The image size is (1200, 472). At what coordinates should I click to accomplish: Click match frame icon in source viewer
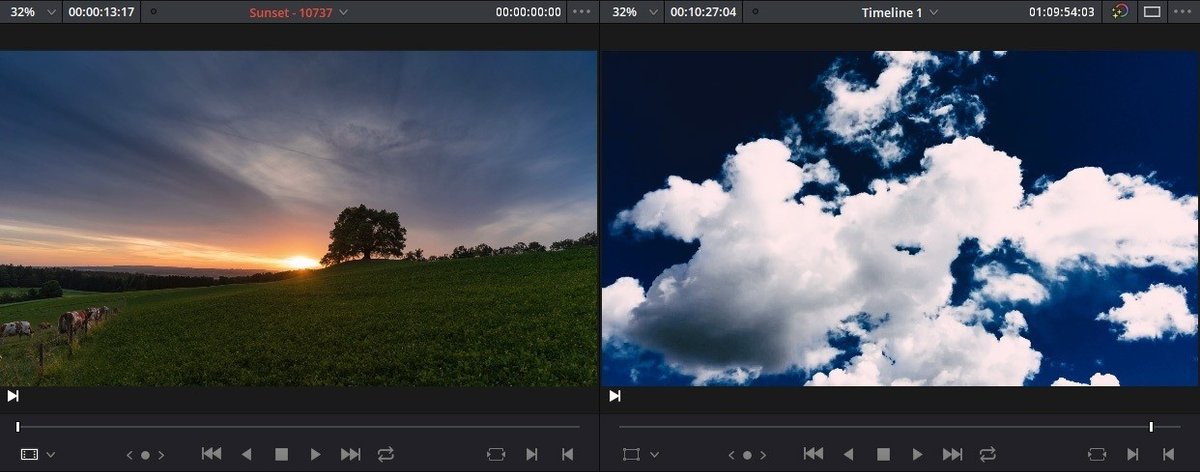click(496, 454)
